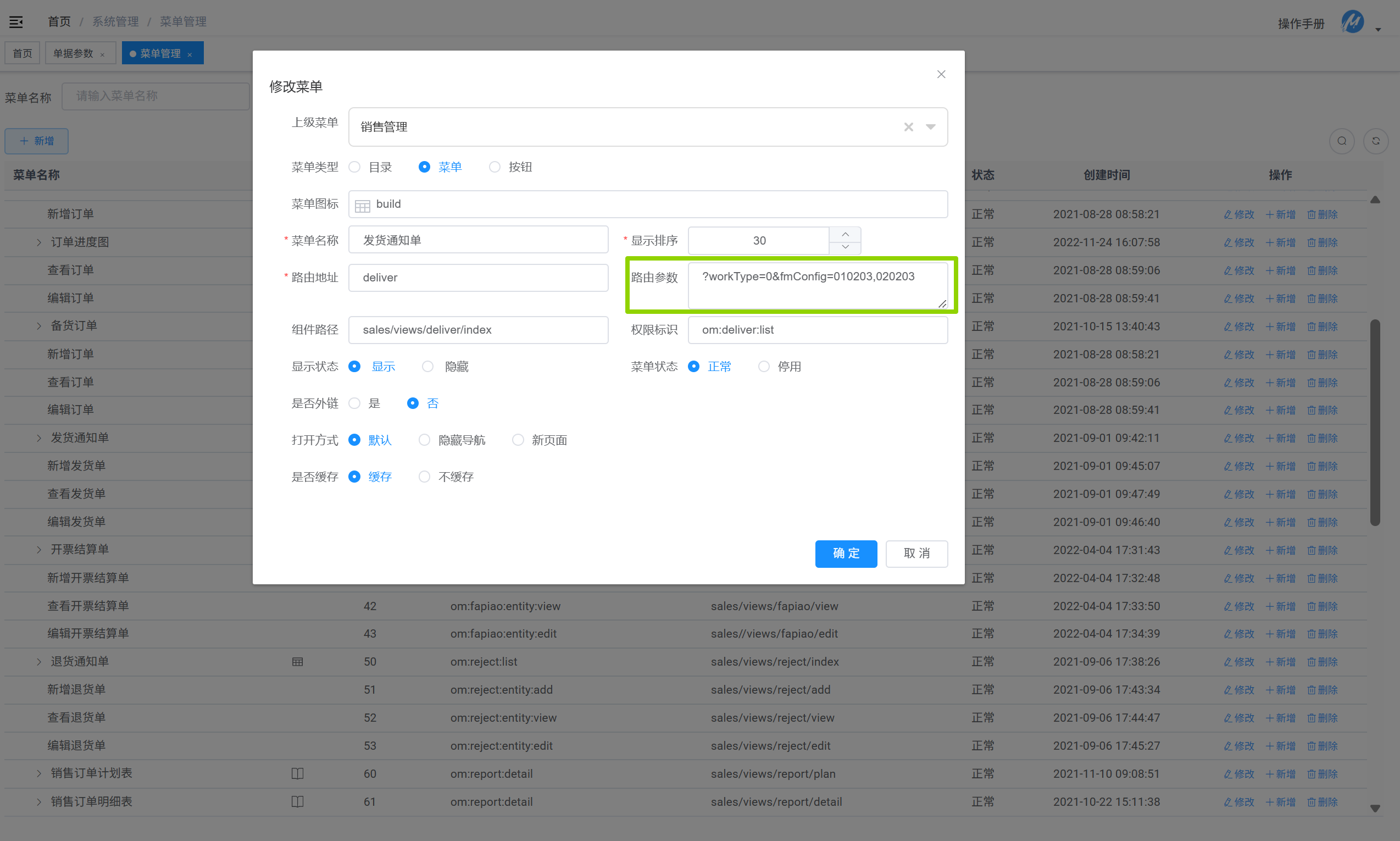
Task: Switch to the 首页 tab
Action: click(23, 53)
